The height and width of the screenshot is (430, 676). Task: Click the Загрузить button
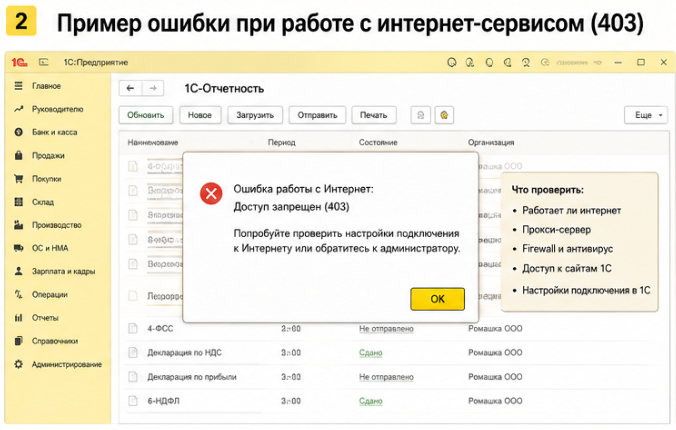(255, 115)
